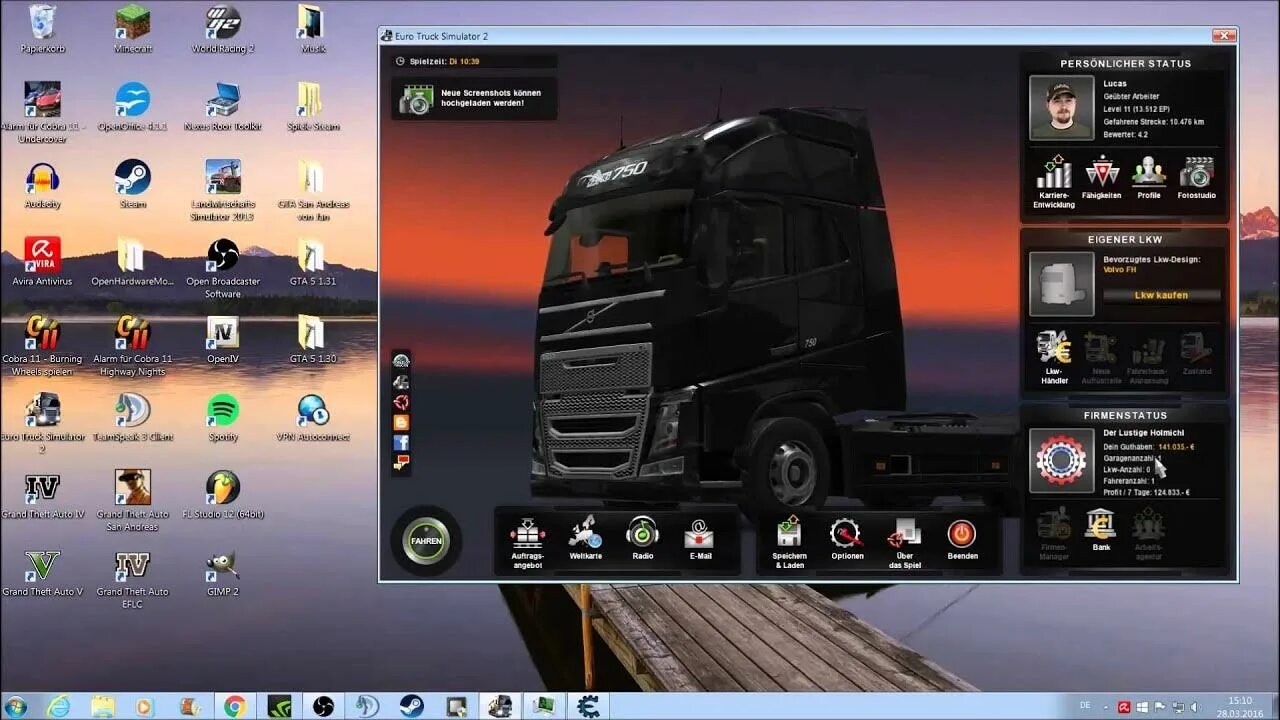Open the Weltkarte world map
The width and height of the screenshot is (1280, 720).
point(585,540)
